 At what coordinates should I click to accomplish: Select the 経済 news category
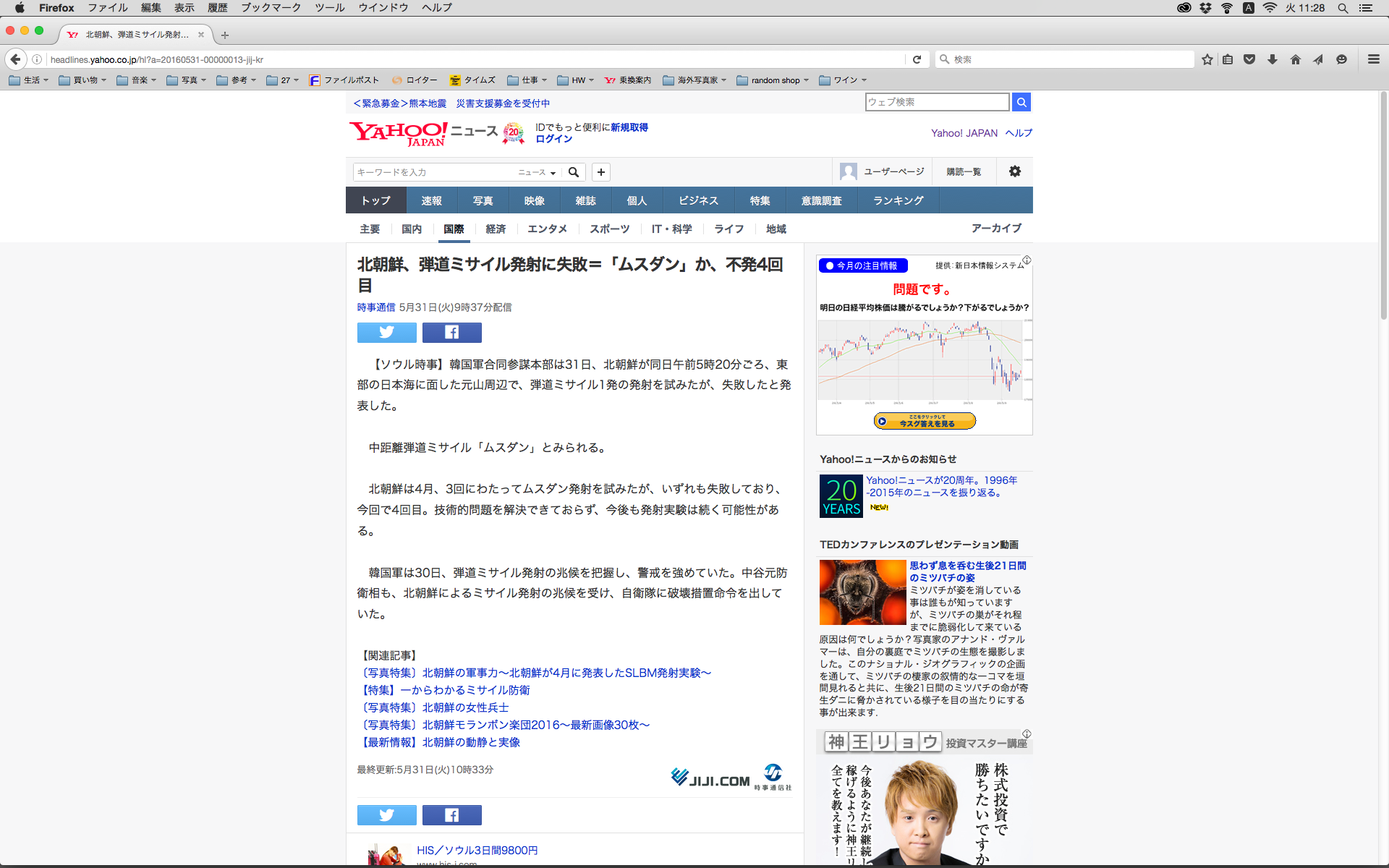[x=496, y=229]
